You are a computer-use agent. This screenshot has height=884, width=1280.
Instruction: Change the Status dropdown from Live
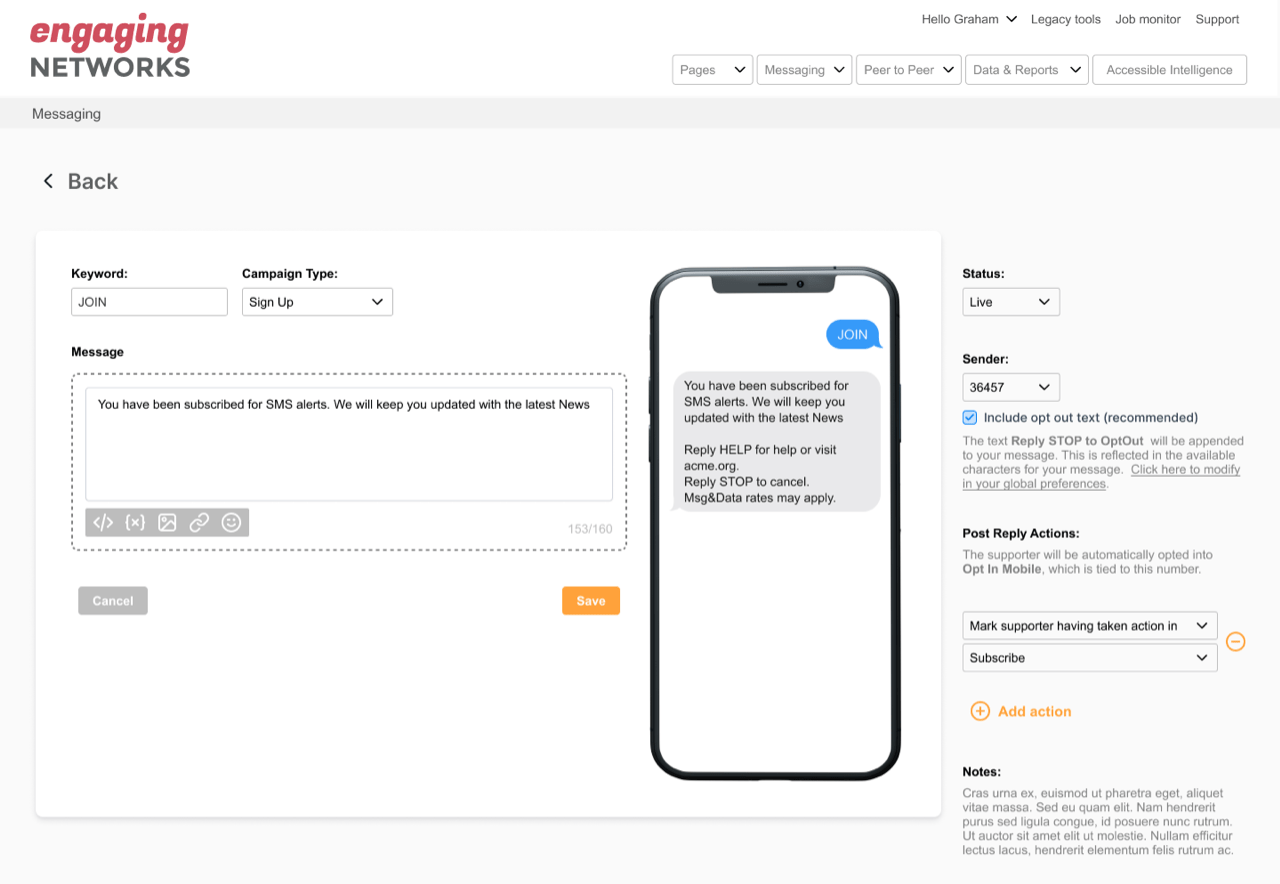coord(1010,301)
